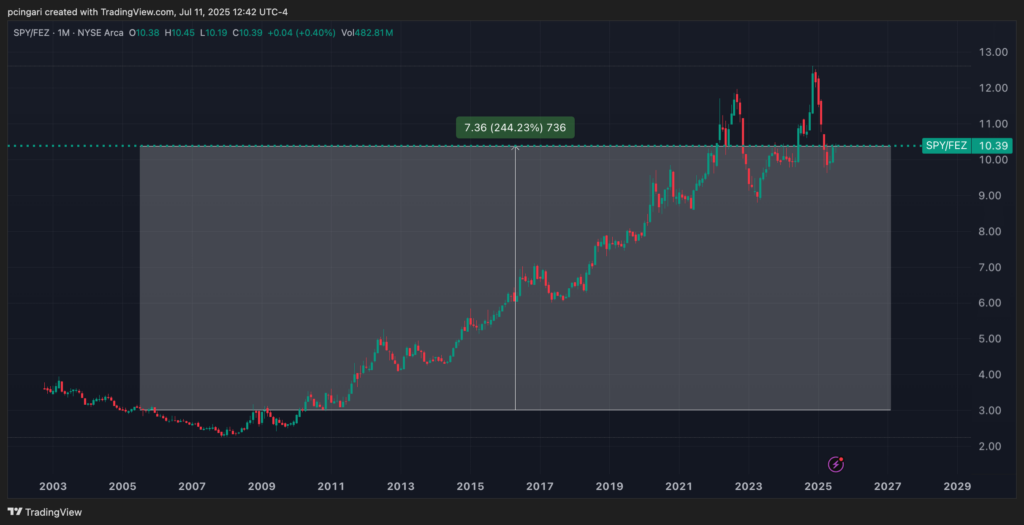
Task: Click the measurement label 7.36 (244.23%) 736
Action: click(x=515, y=128)
